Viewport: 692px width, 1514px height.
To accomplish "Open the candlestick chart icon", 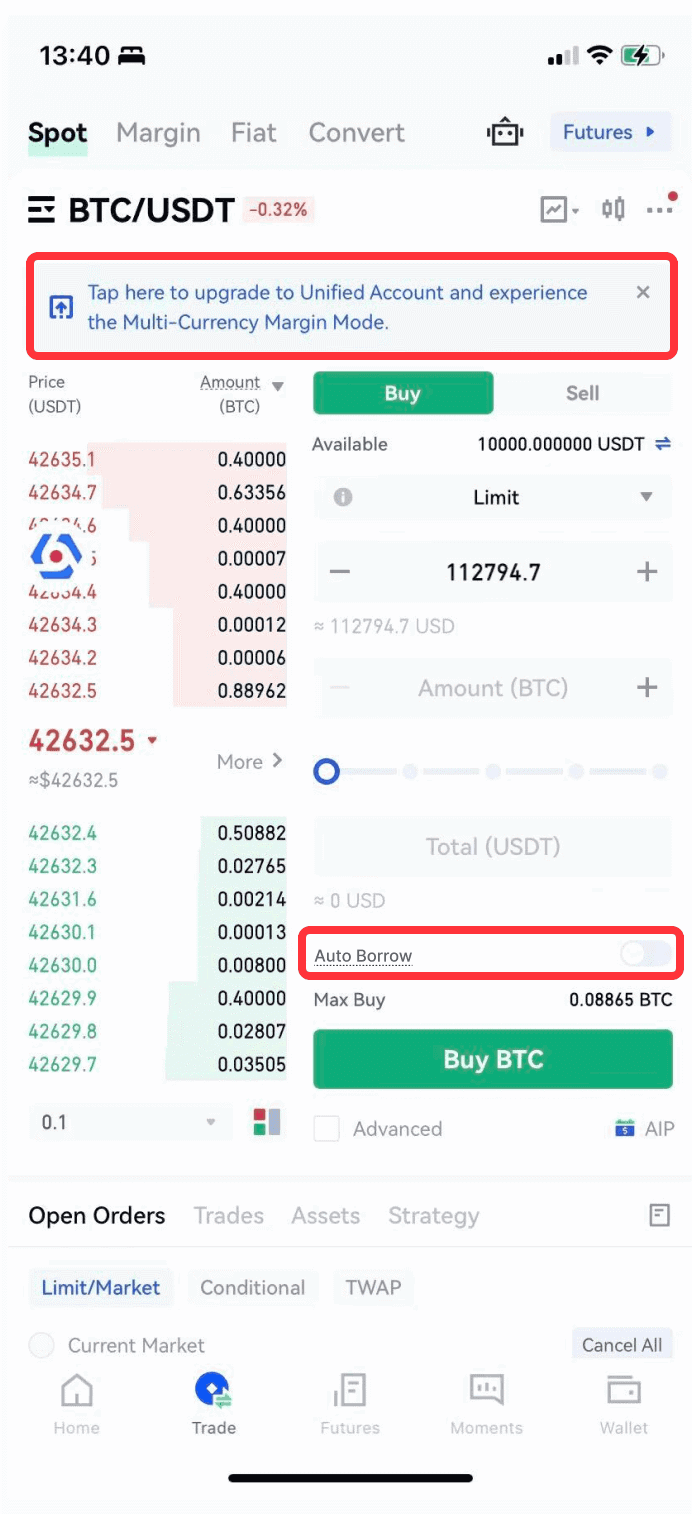I will pos(613,209).
